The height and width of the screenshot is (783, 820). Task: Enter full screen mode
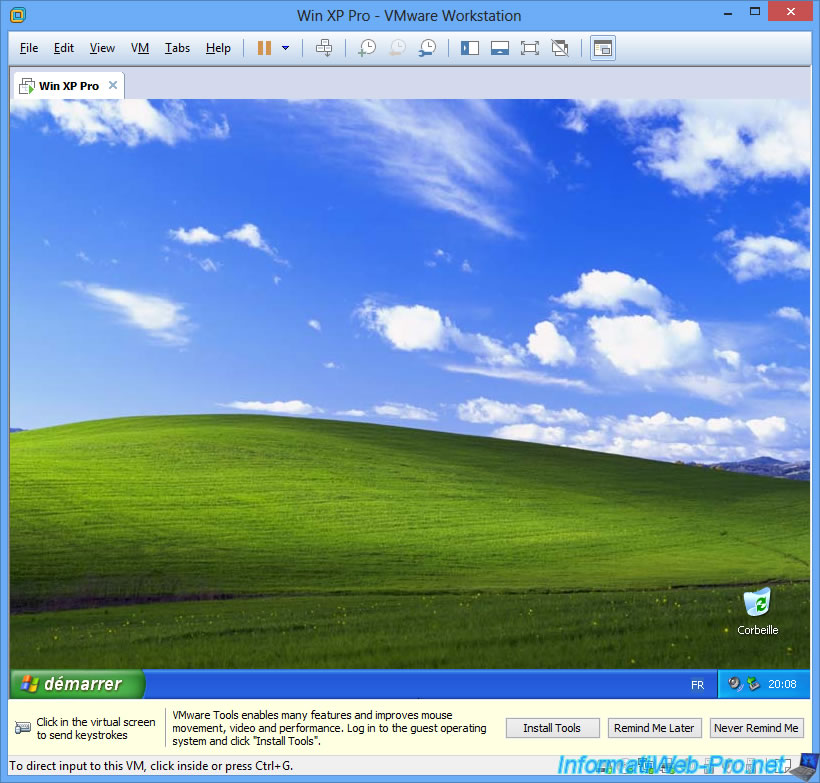tap(530, 48)
